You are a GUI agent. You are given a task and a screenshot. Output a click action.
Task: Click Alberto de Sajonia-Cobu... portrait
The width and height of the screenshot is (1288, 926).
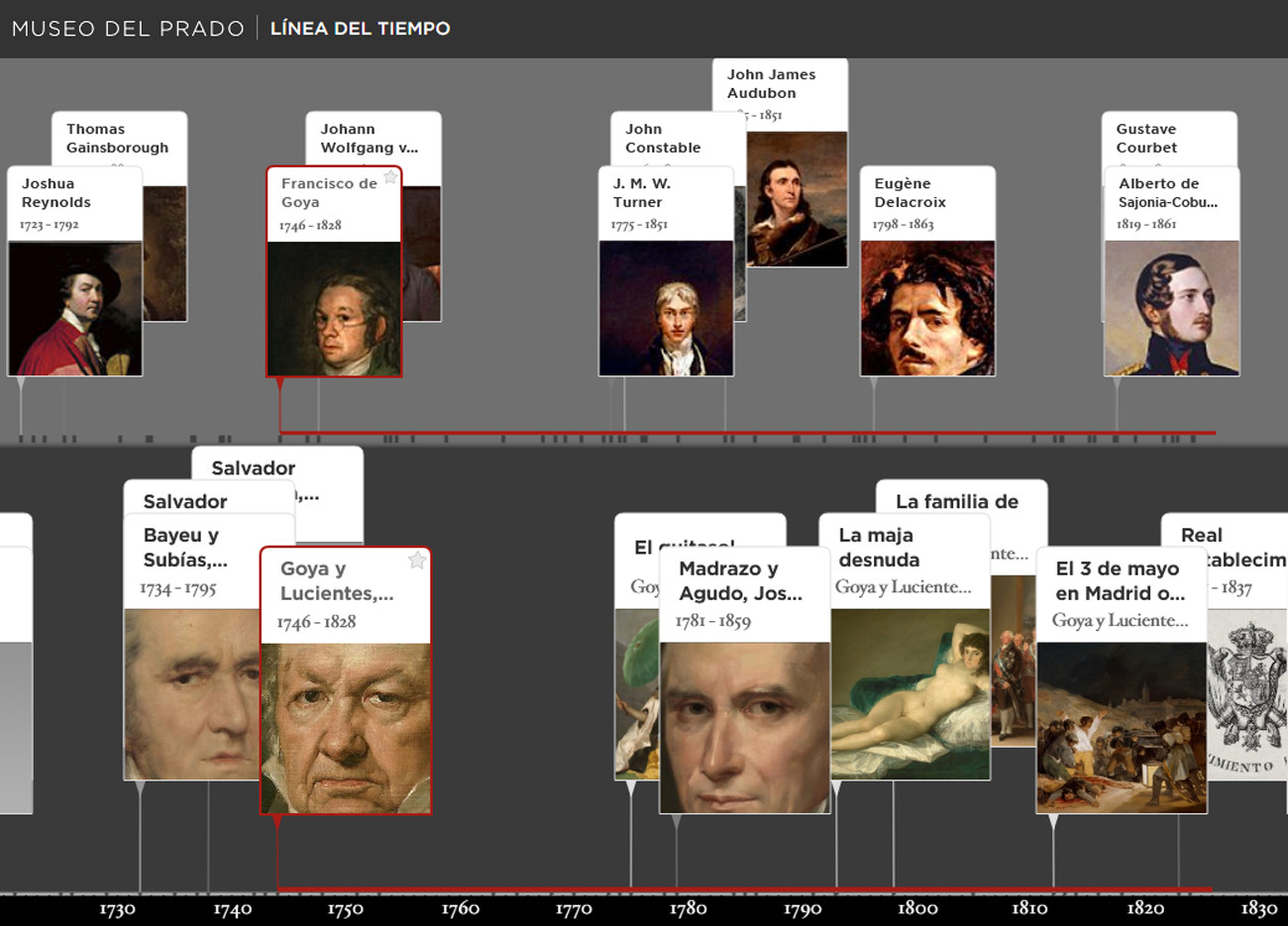(x=1171, y=308)
